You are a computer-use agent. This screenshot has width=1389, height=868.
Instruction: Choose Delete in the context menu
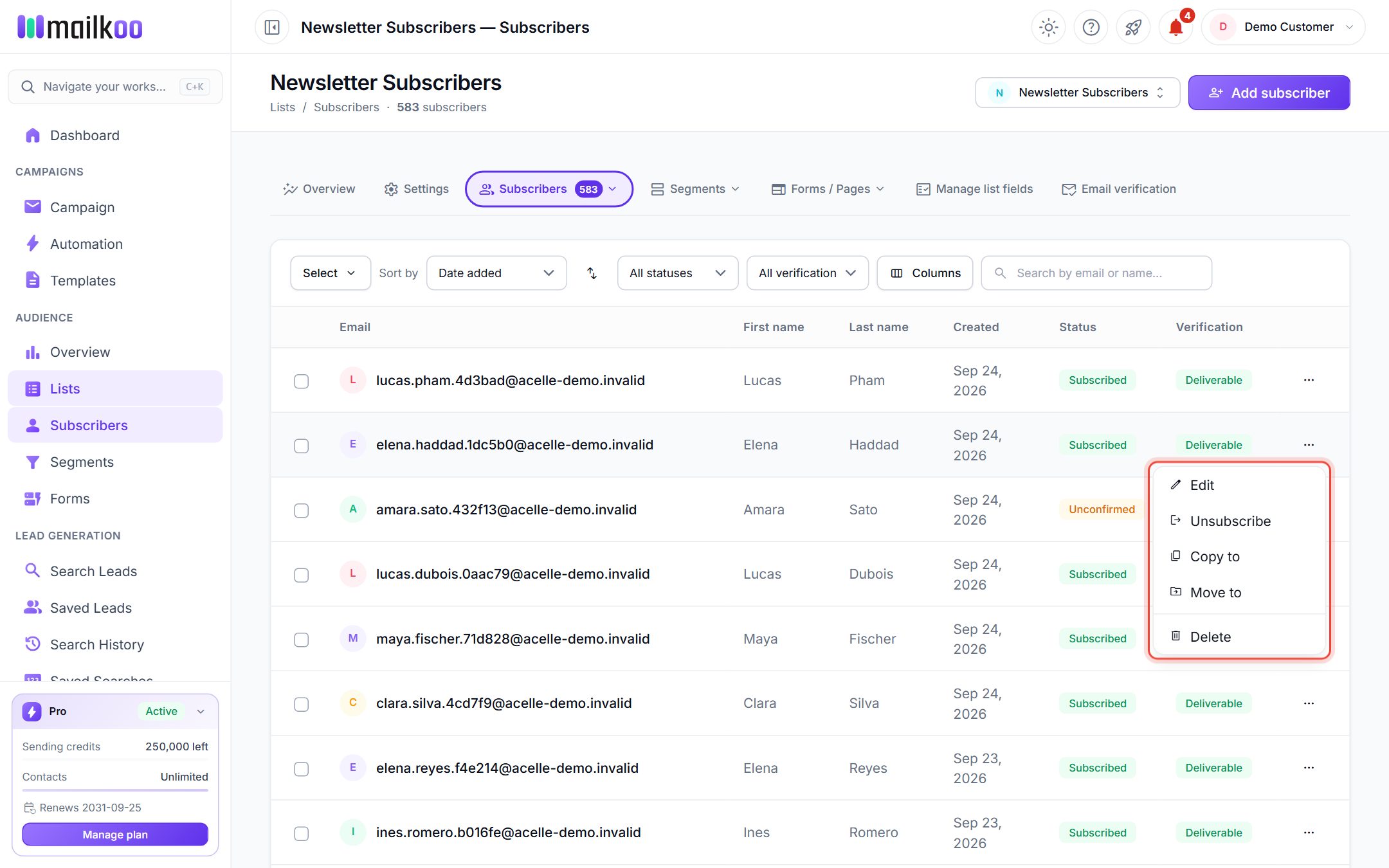pos(1239,637)
